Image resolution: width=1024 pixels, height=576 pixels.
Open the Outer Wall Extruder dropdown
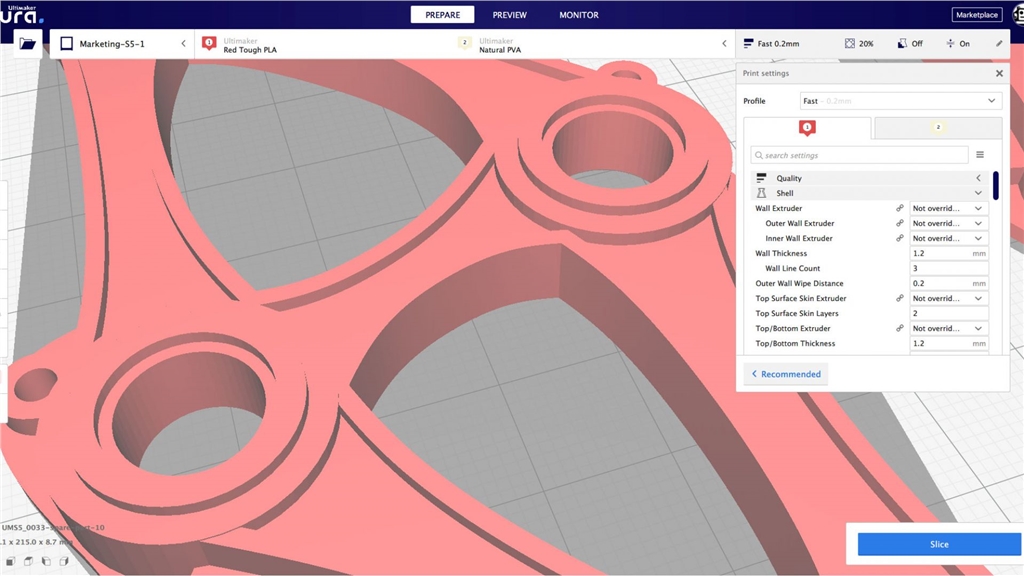tap(948, 223)
